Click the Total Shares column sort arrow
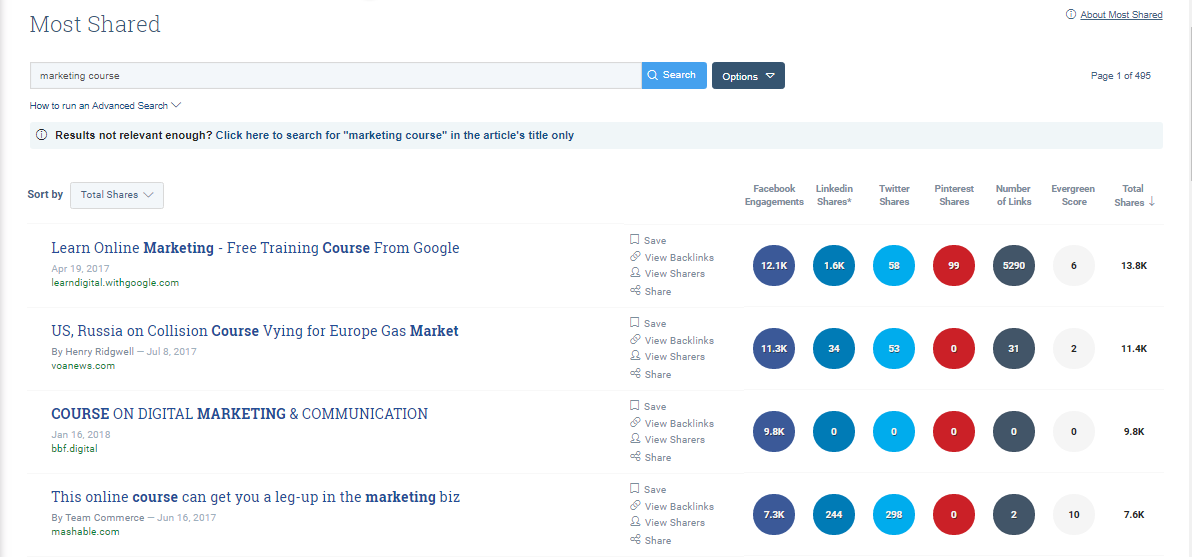The image size is (1192, 557). point(1152,202)
